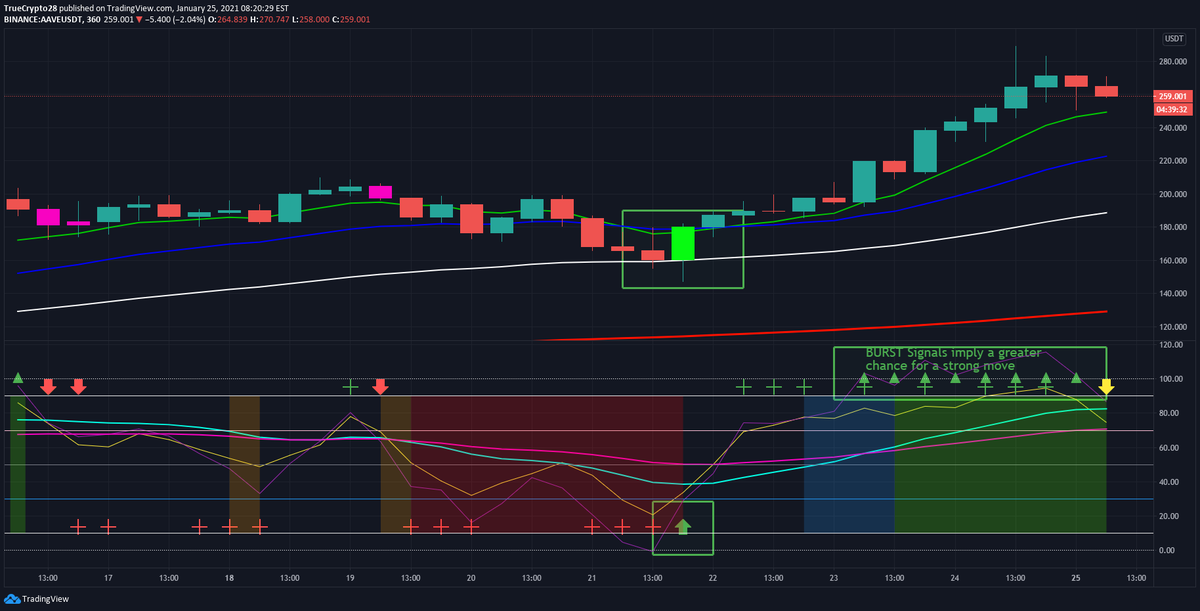Click the 40.00 oscillator scale label

click(1171, 482)
